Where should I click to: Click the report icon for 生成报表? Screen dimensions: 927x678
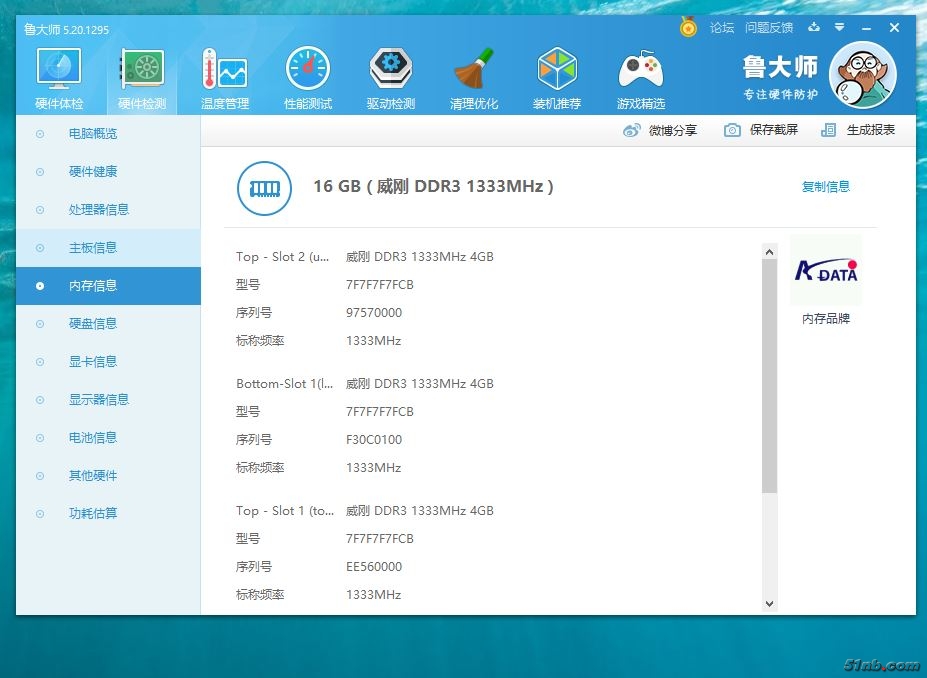[x=829, y=130]
